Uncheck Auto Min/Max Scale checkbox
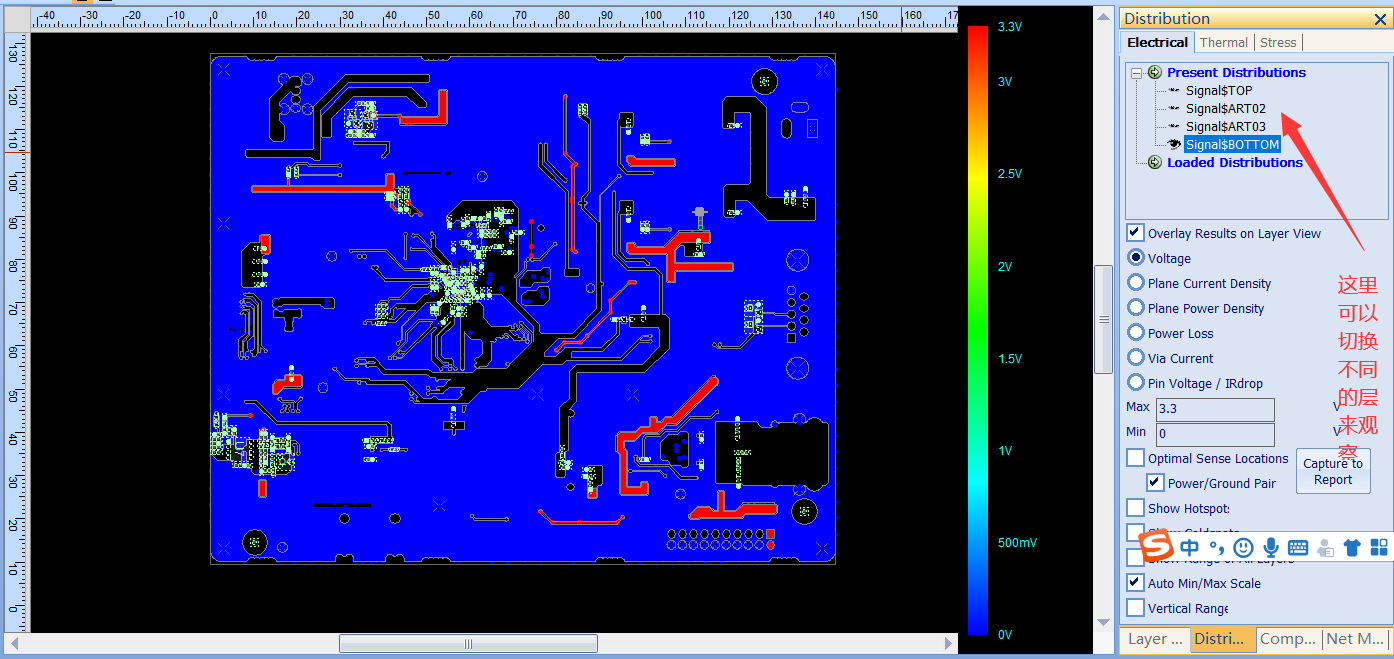 (x=1136, y=583)
